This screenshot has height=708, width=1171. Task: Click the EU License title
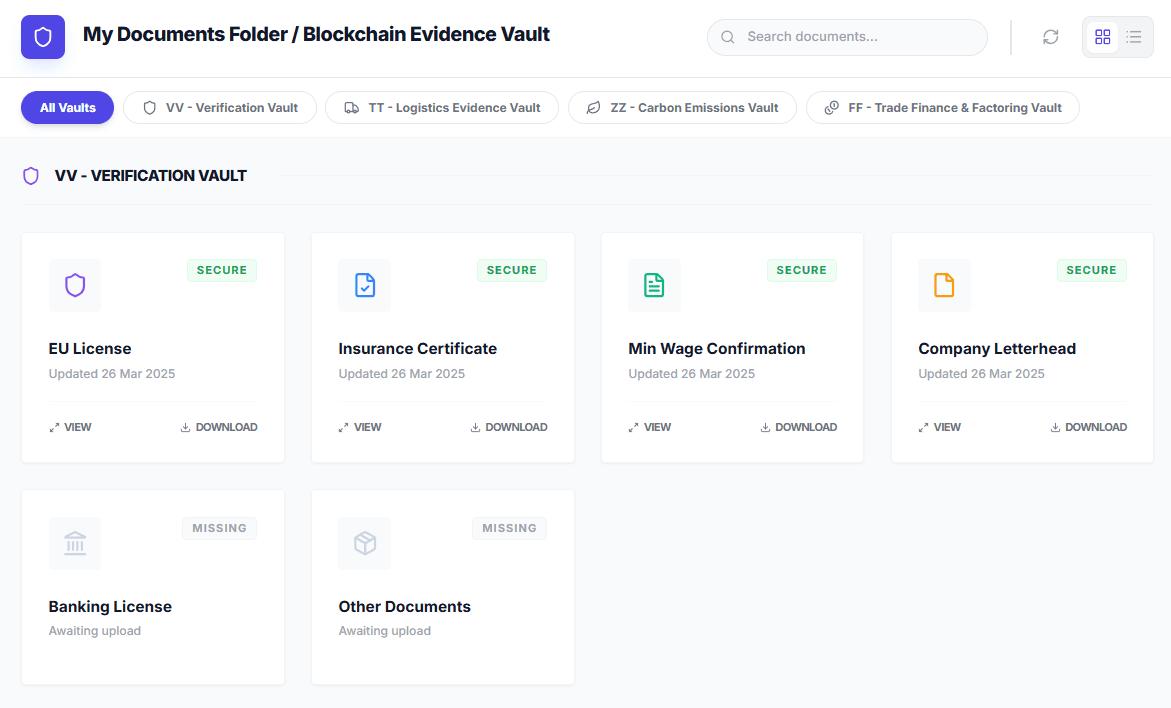pos(90,349)
